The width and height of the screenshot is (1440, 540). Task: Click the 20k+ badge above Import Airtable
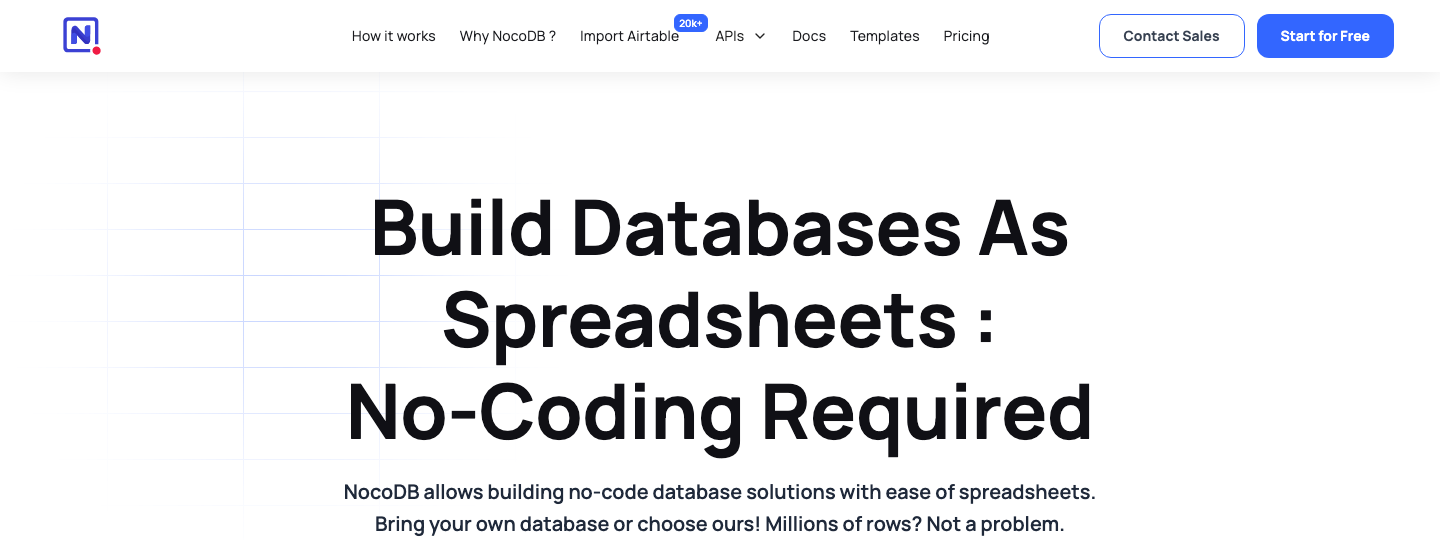(x=691, y=23)
